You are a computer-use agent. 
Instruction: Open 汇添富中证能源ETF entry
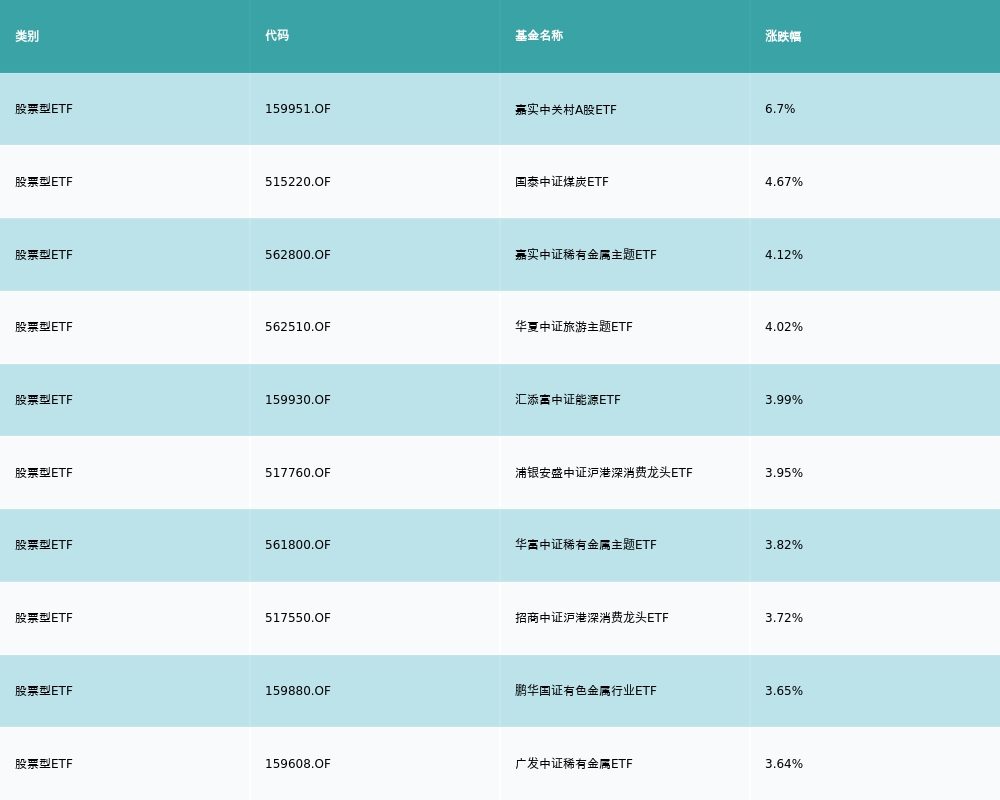pos(568,400)
